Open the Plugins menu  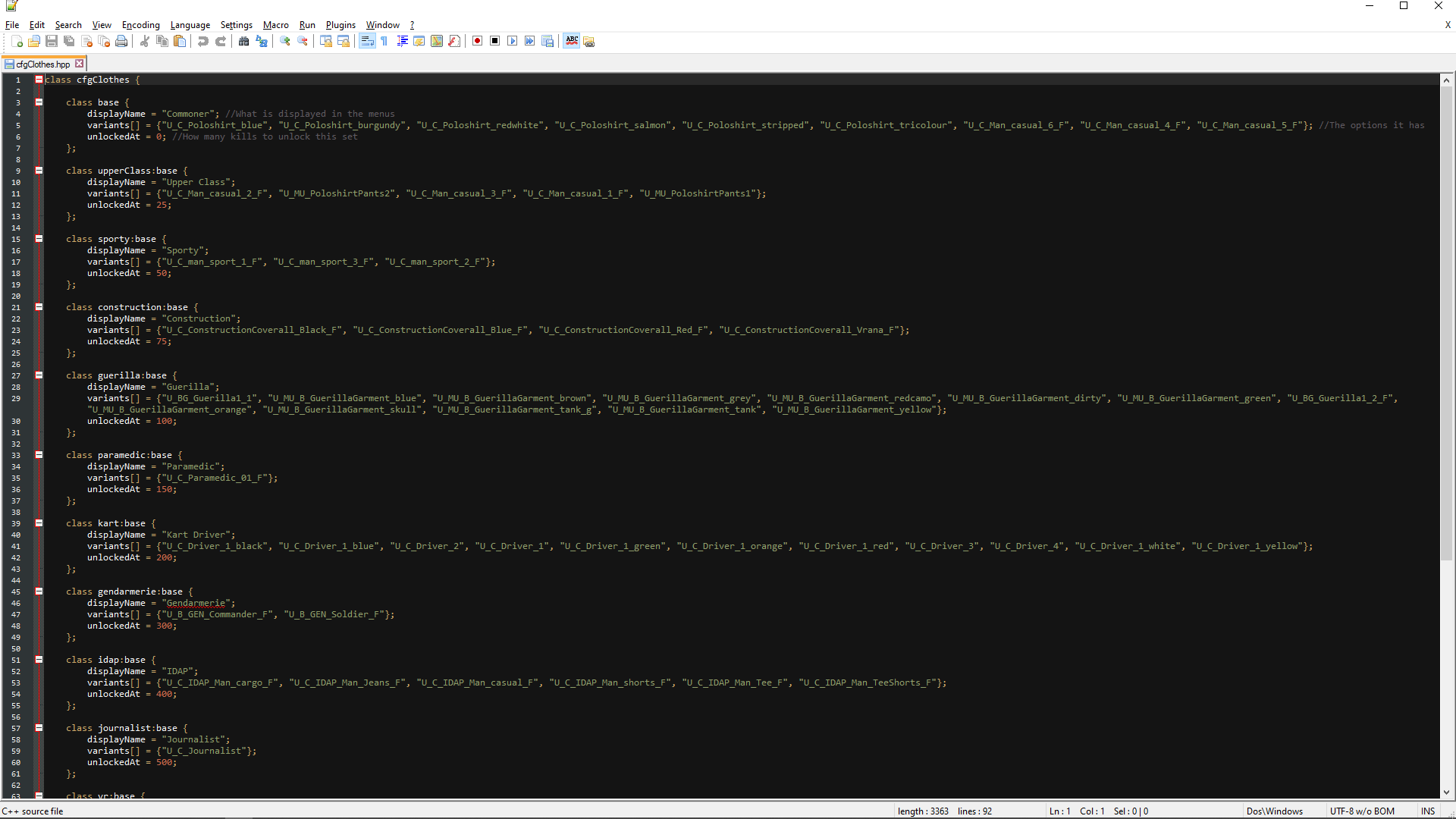point(340,25)
